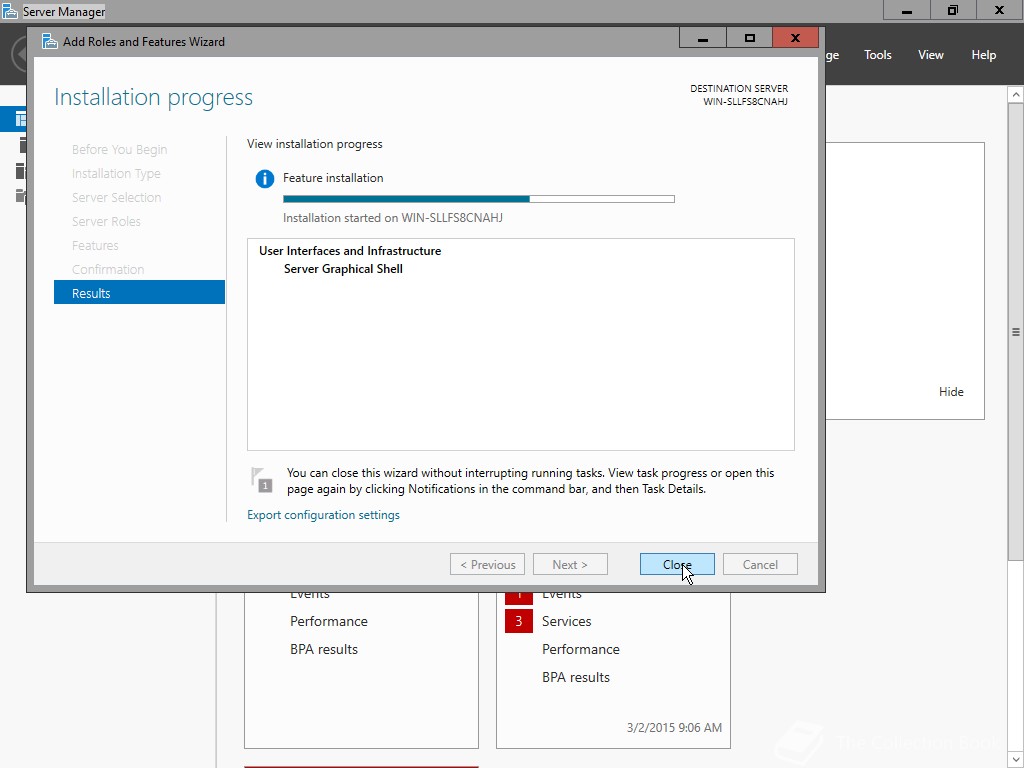Click the disabled Next button
Screen dimensions: 1024x768
coord(570,564)
